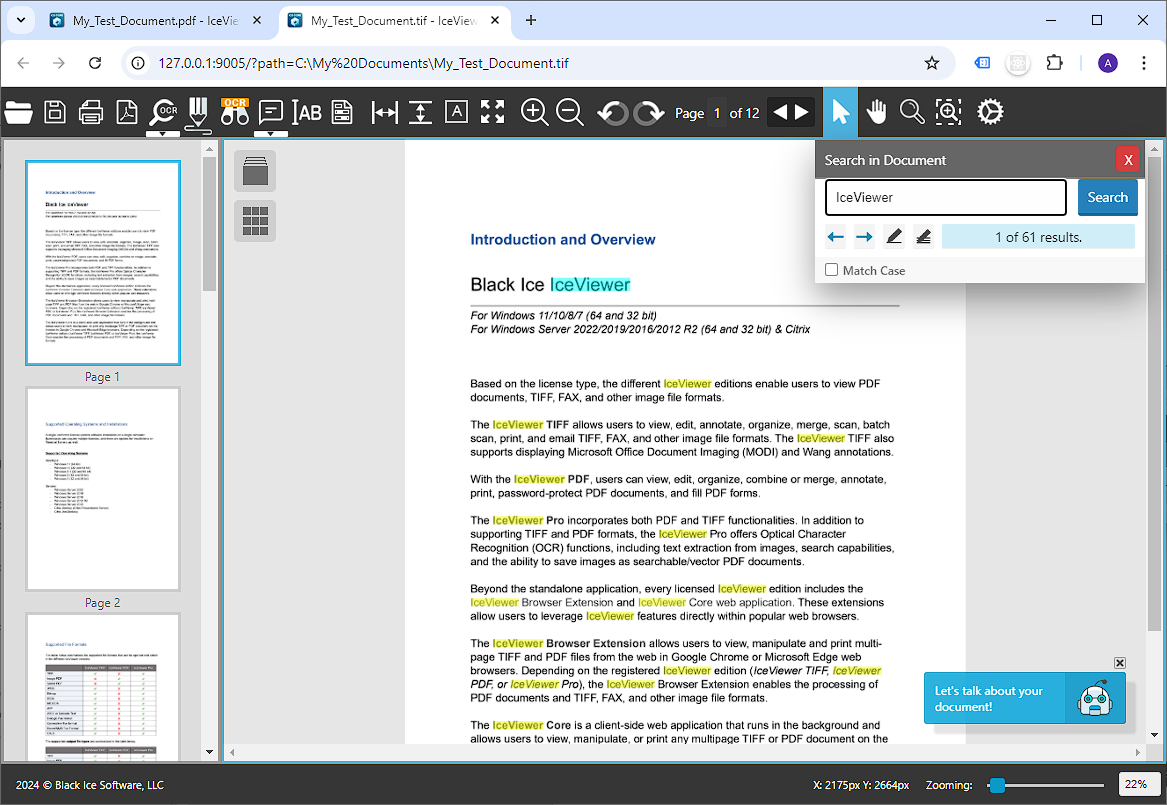Rotate the page clockwise

[649, 113]
